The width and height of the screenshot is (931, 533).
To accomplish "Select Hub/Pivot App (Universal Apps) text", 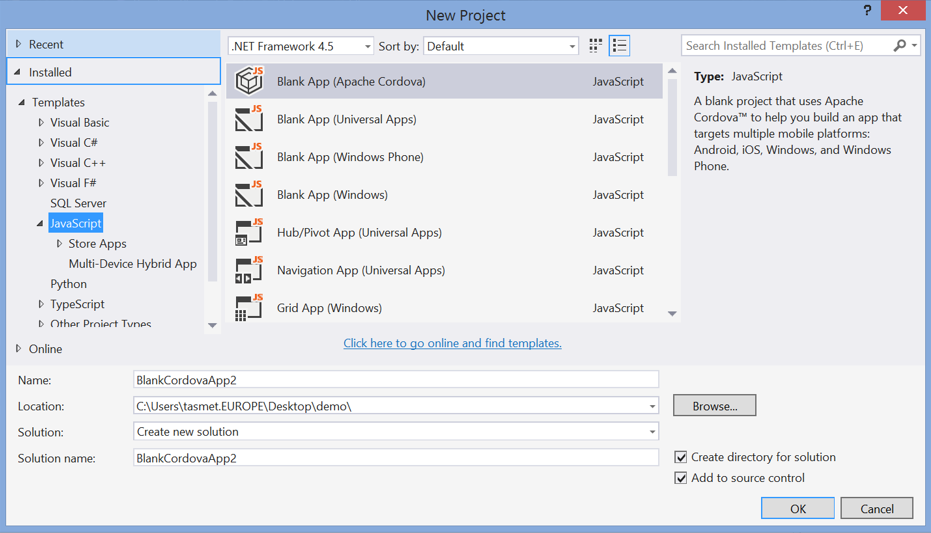I will (359, 232).
